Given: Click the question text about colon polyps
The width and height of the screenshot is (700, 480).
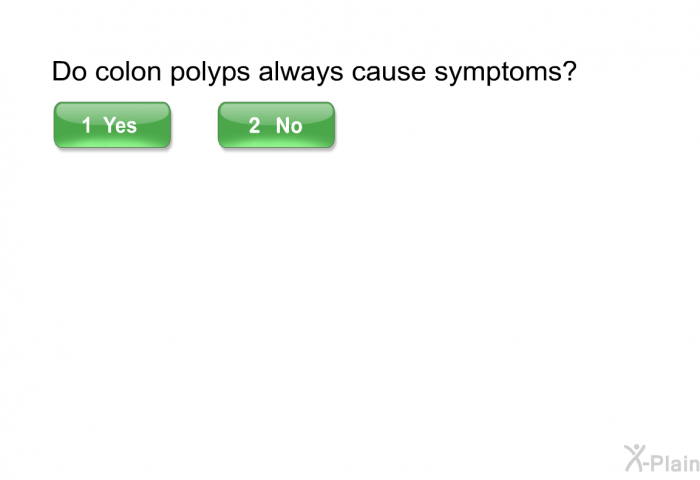Looking at the screenshot, I should (314, 72).
